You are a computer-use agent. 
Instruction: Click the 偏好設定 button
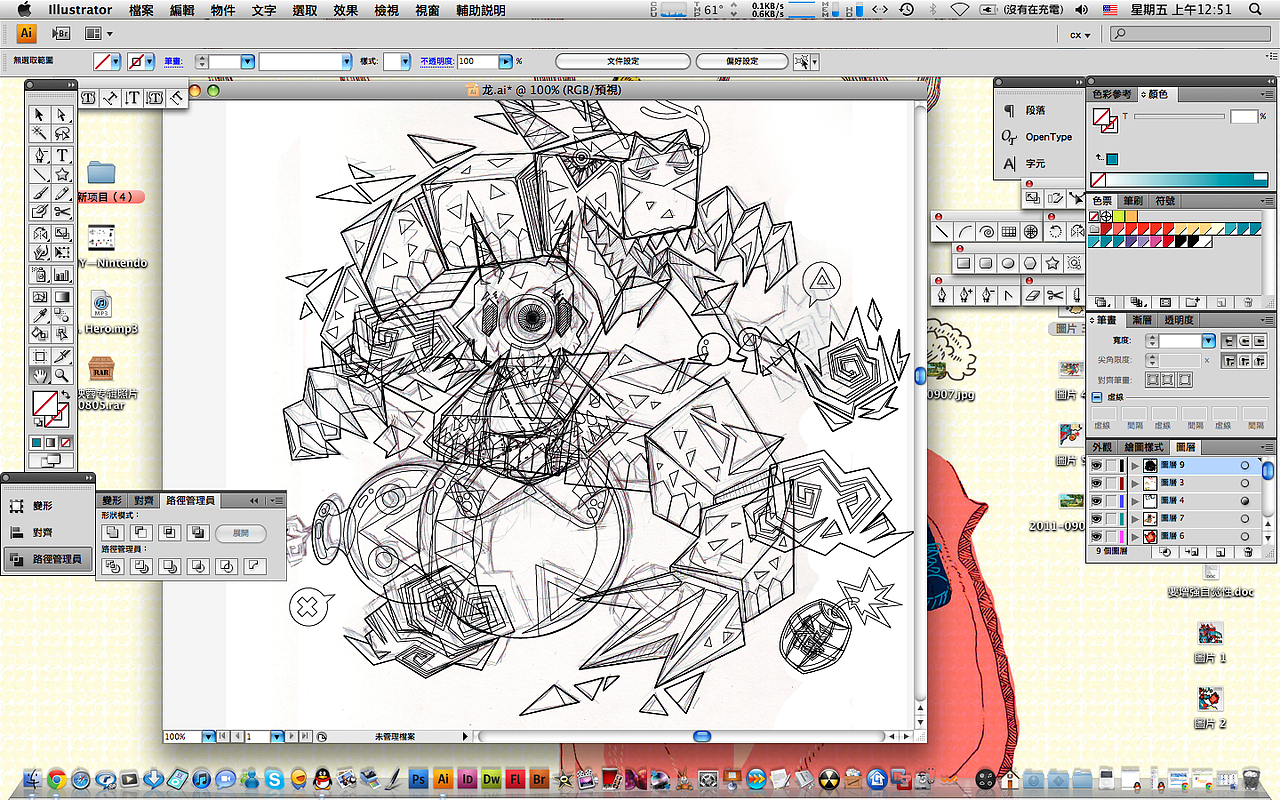(742, 62)
